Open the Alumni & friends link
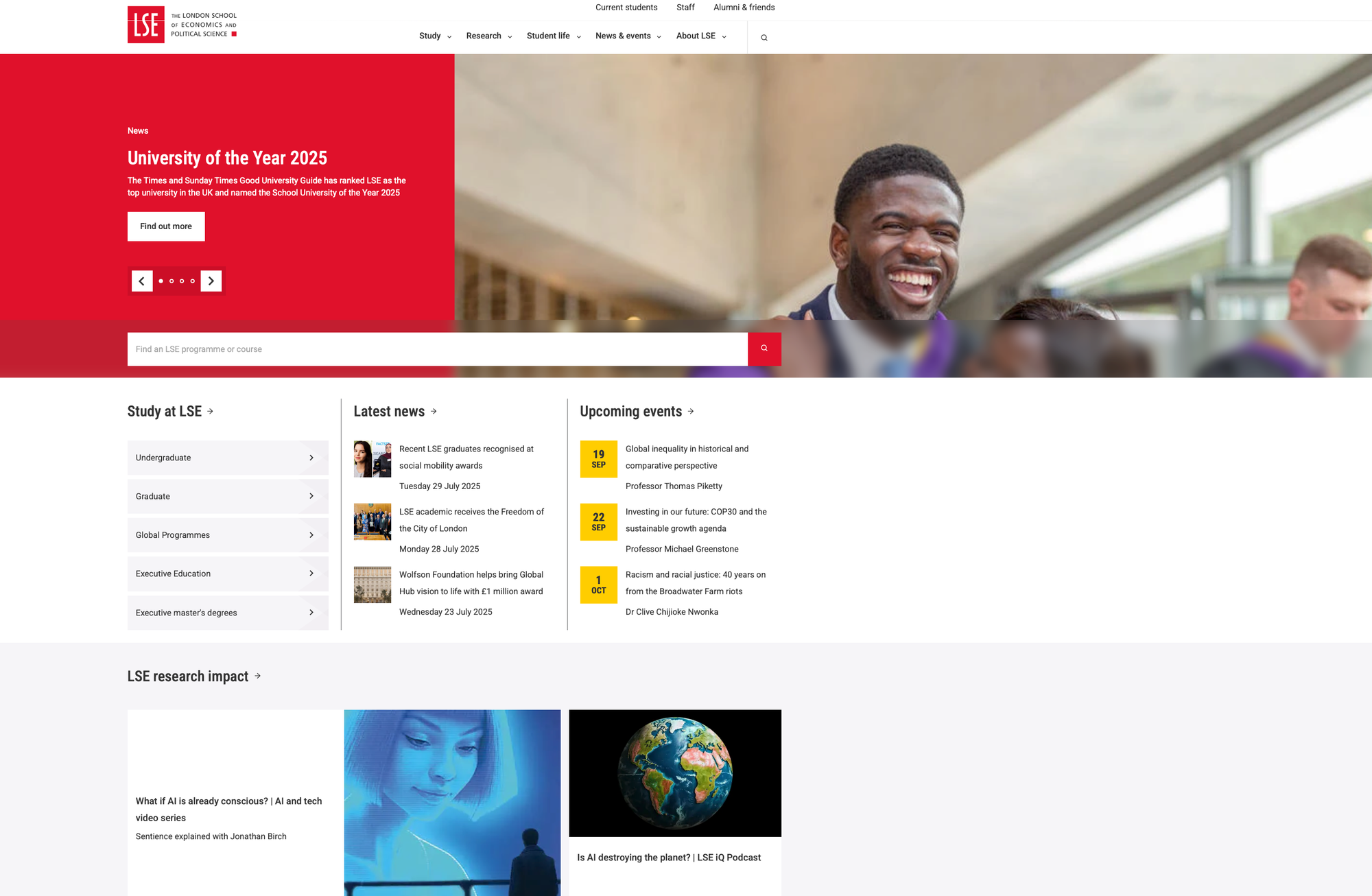The height and width of the screenshot is (896, 1372). (744, 8)
